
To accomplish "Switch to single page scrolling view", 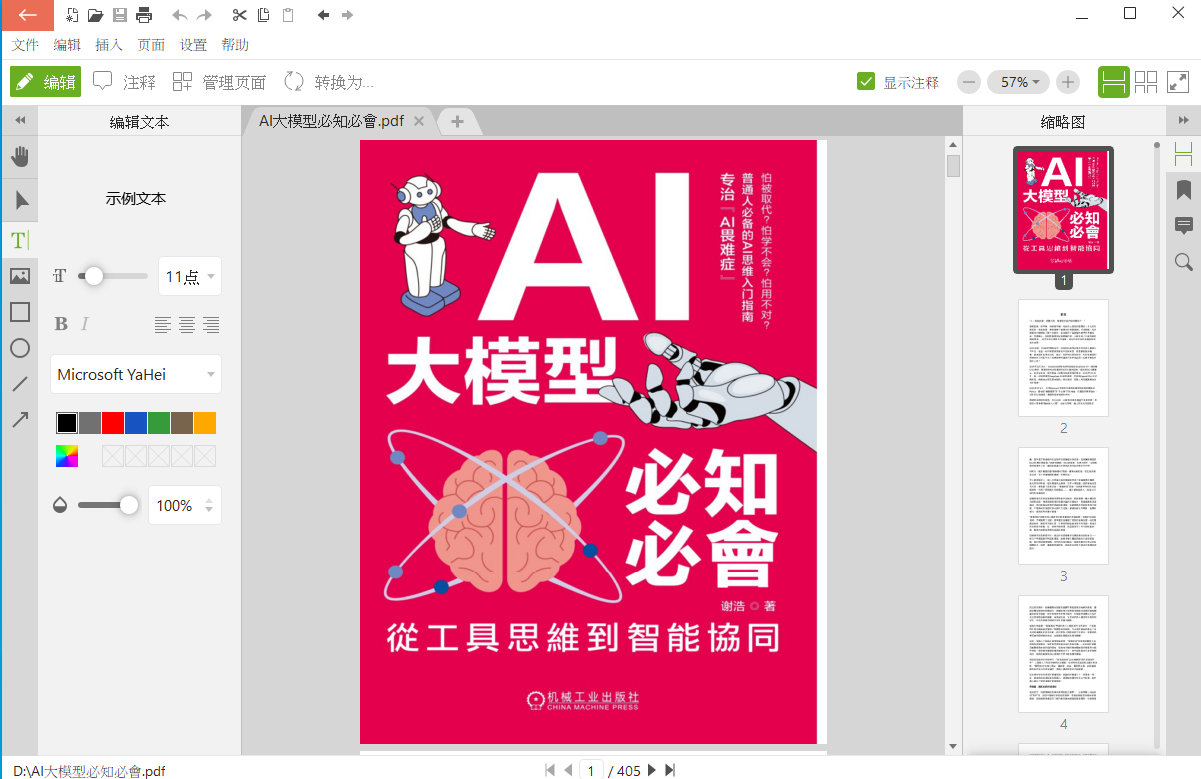I will pyautogui.click(x=1114, y=82).
